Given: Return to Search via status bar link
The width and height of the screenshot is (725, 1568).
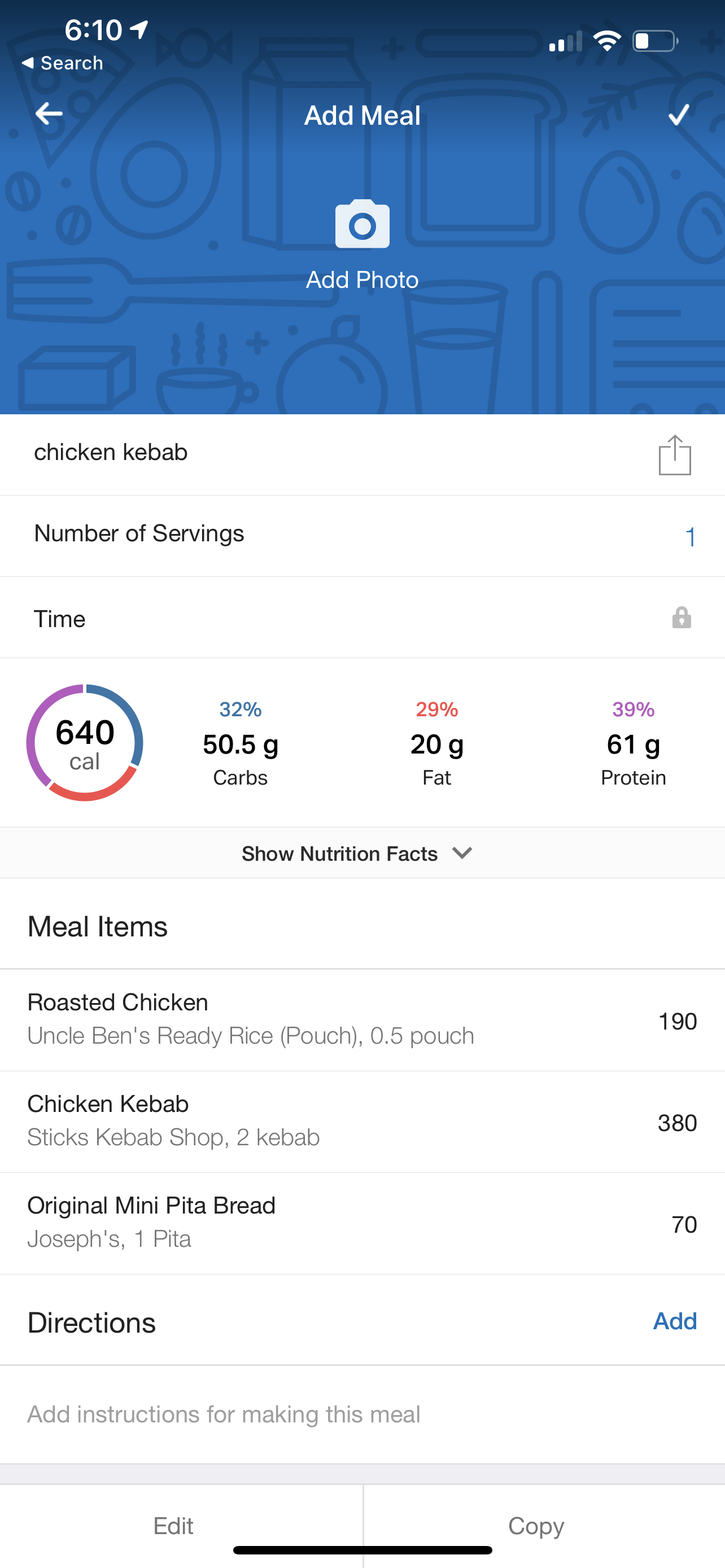Looking at the screenshot, I should click(x=63, y=63).
